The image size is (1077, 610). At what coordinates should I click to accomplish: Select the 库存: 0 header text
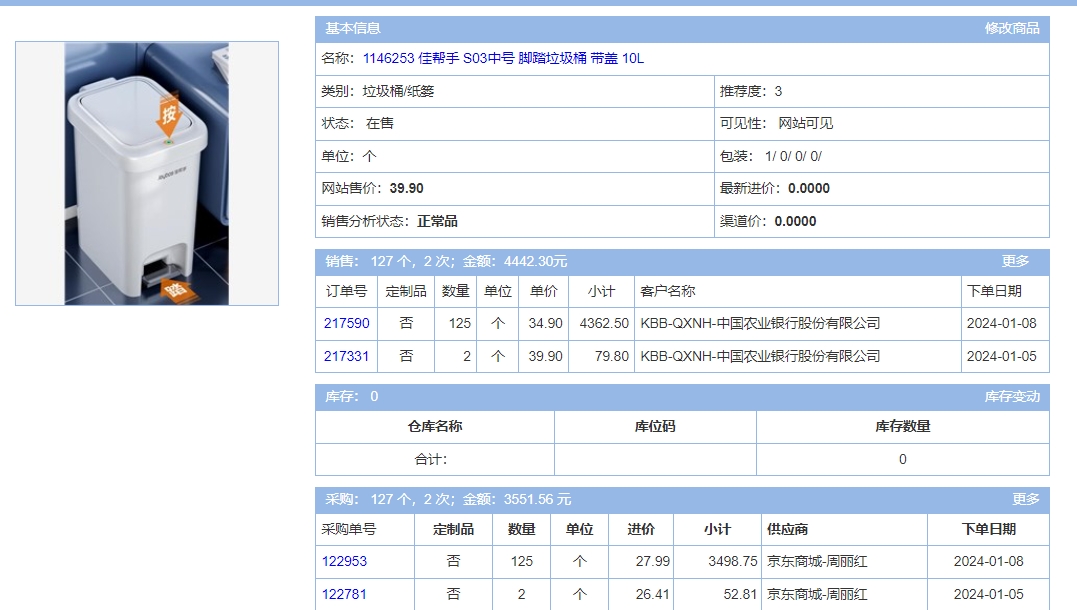(352, 396)
